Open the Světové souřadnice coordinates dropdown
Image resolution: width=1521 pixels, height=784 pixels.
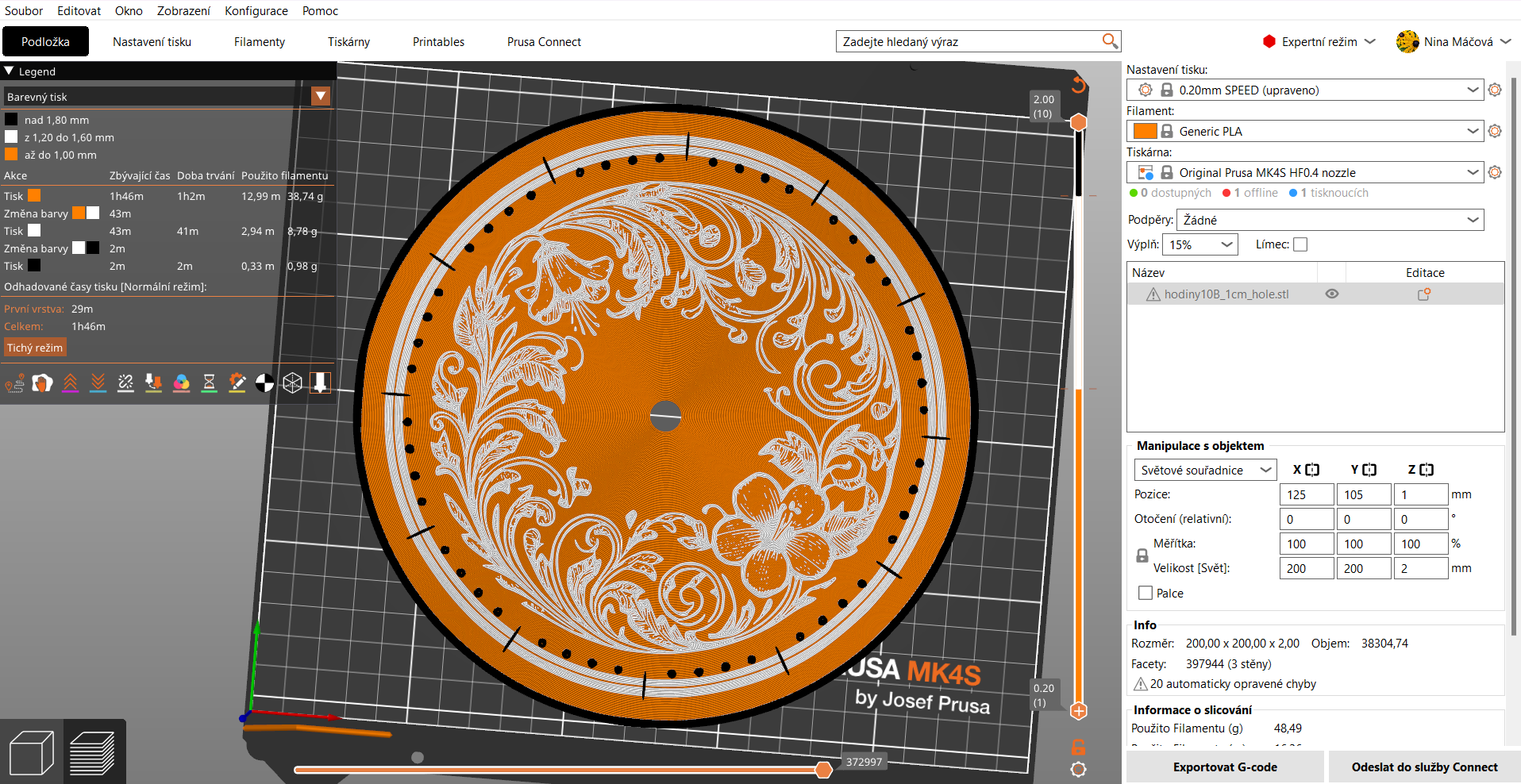click(x=1205, y=470)
